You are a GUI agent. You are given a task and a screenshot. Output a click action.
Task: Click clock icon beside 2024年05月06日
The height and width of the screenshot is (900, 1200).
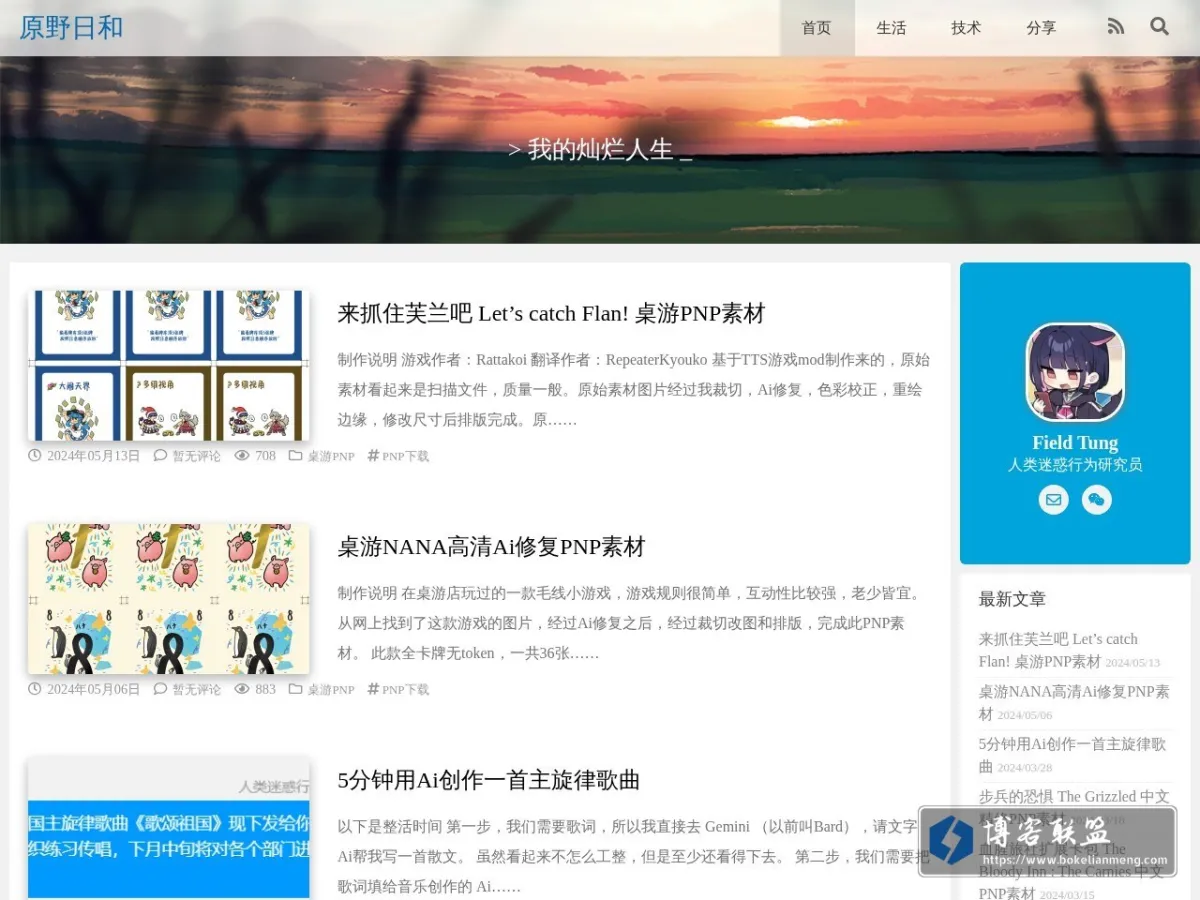pyautogui.click(x=35, y=688)
